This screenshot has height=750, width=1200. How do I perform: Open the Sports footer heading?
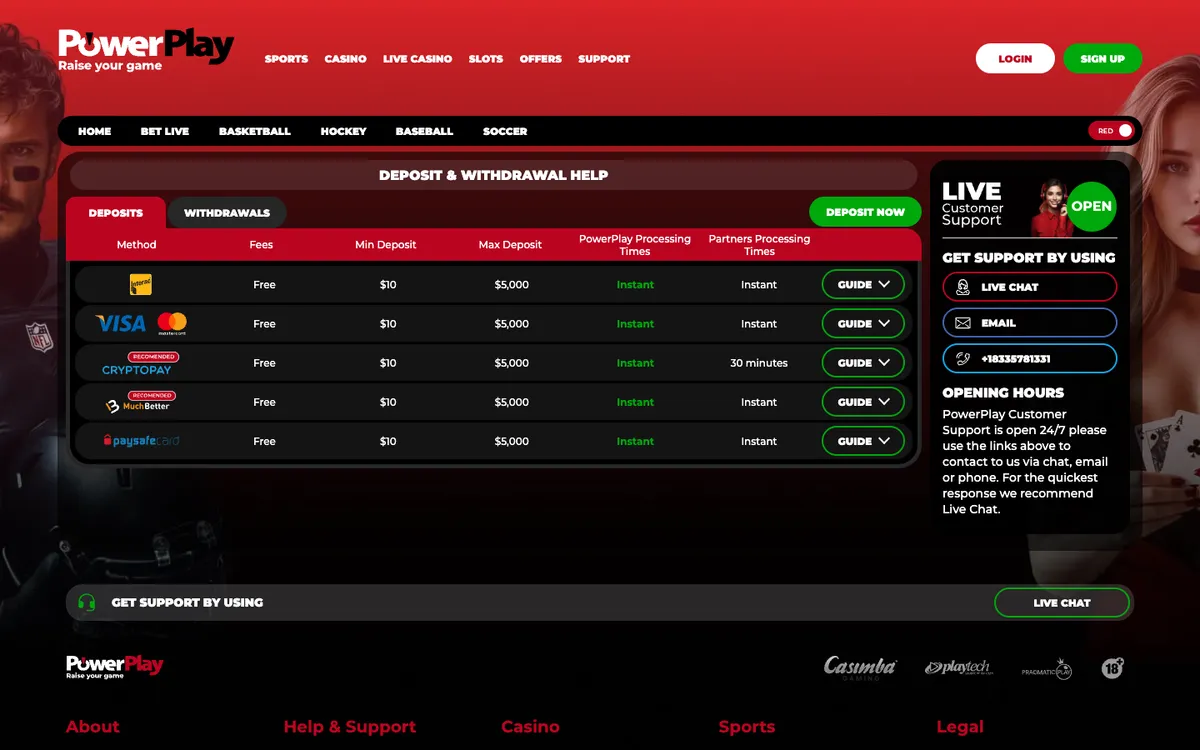tap(747, 727)
